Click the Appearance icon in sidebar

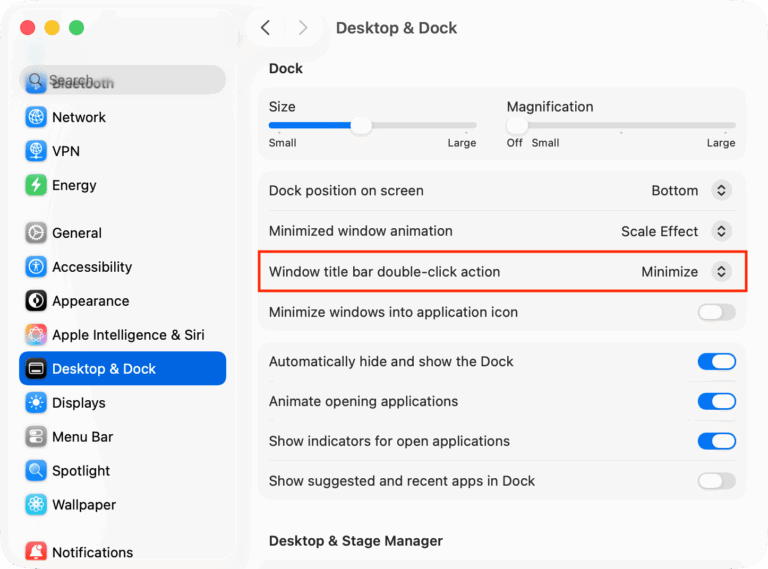[x=36, y=301]
